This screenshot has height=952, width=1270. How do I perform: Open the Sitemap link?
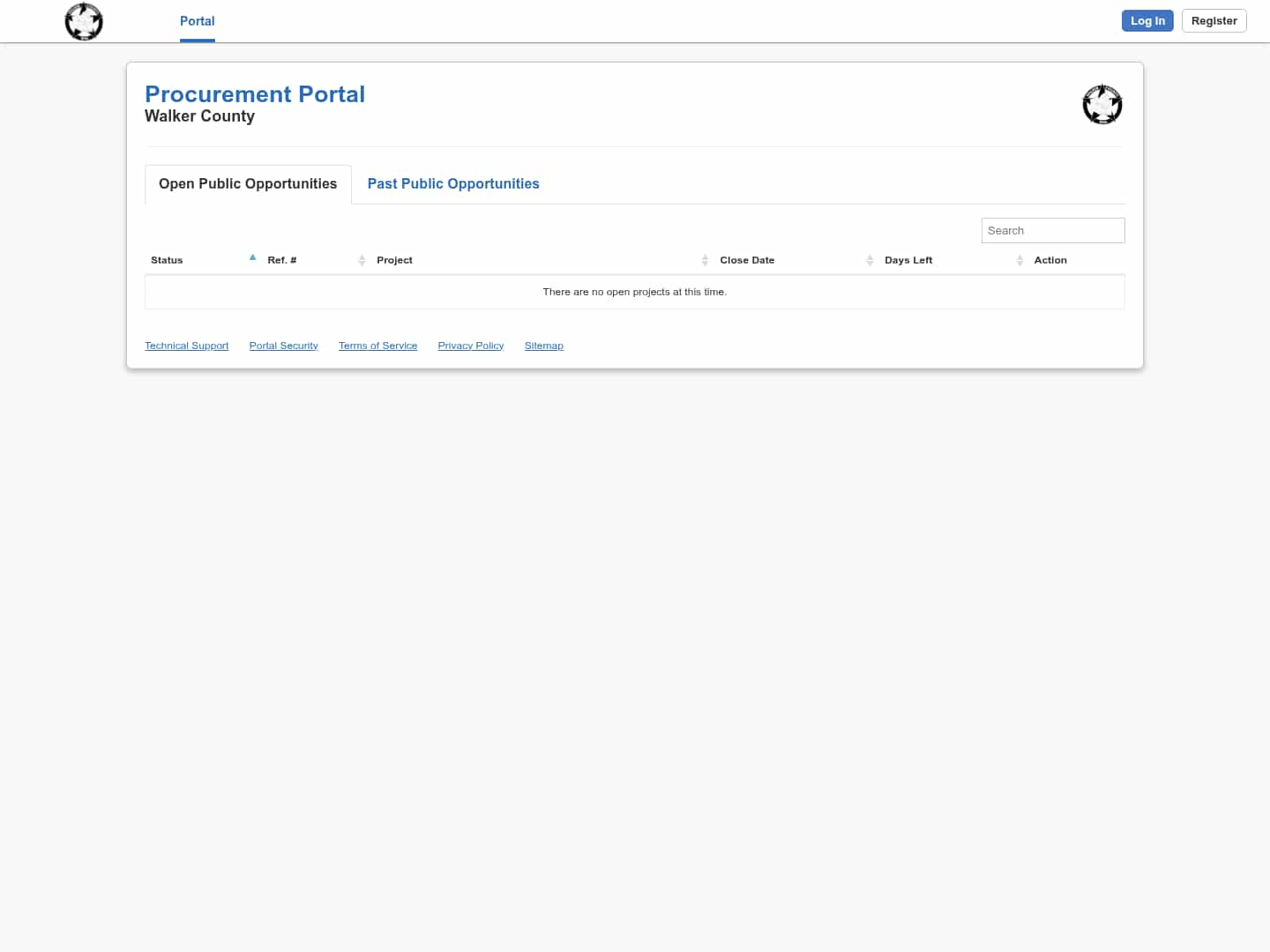point(543,345)
